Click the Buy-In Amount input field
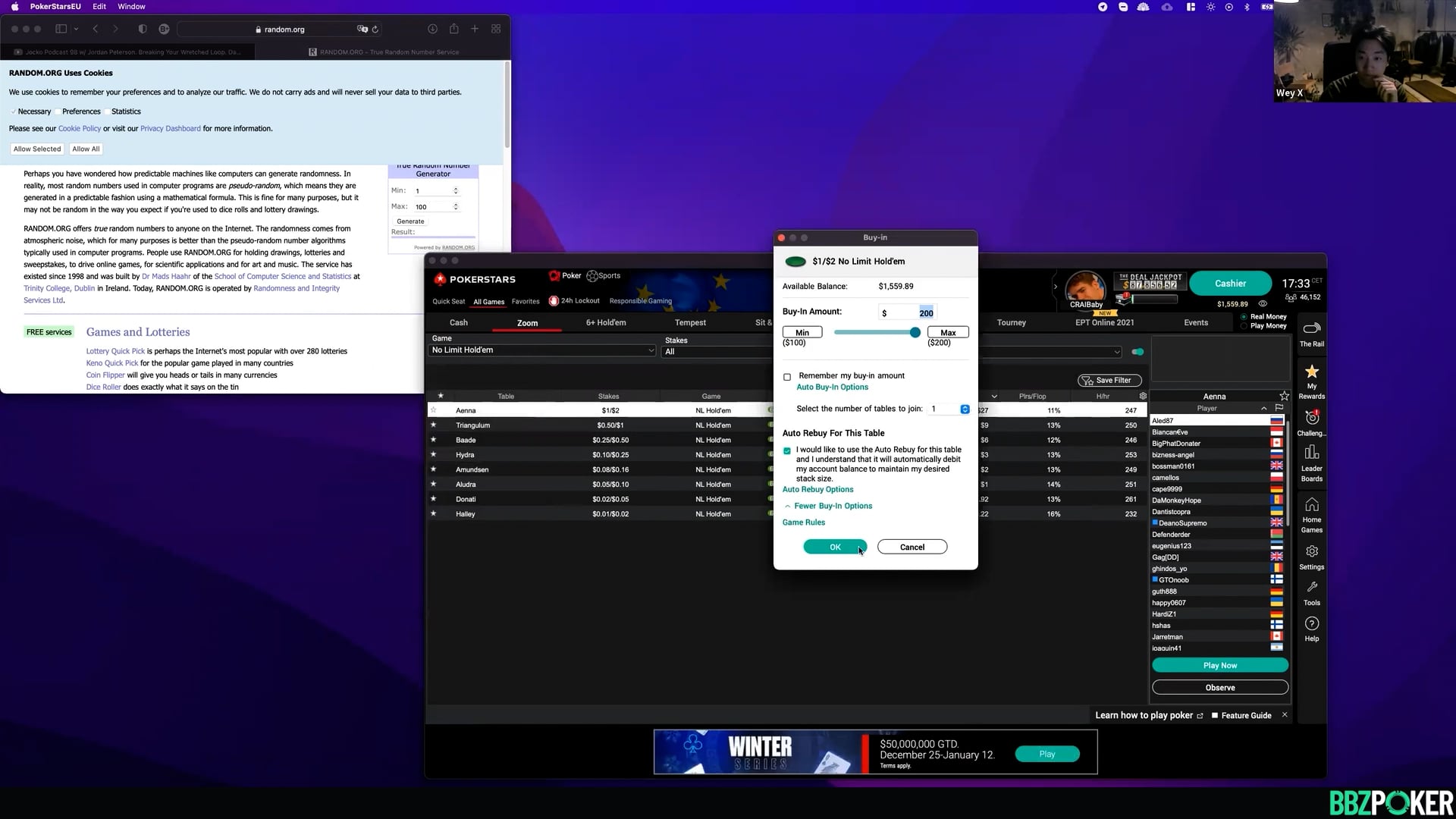1456x819 pixels. [x=907, y=313]
